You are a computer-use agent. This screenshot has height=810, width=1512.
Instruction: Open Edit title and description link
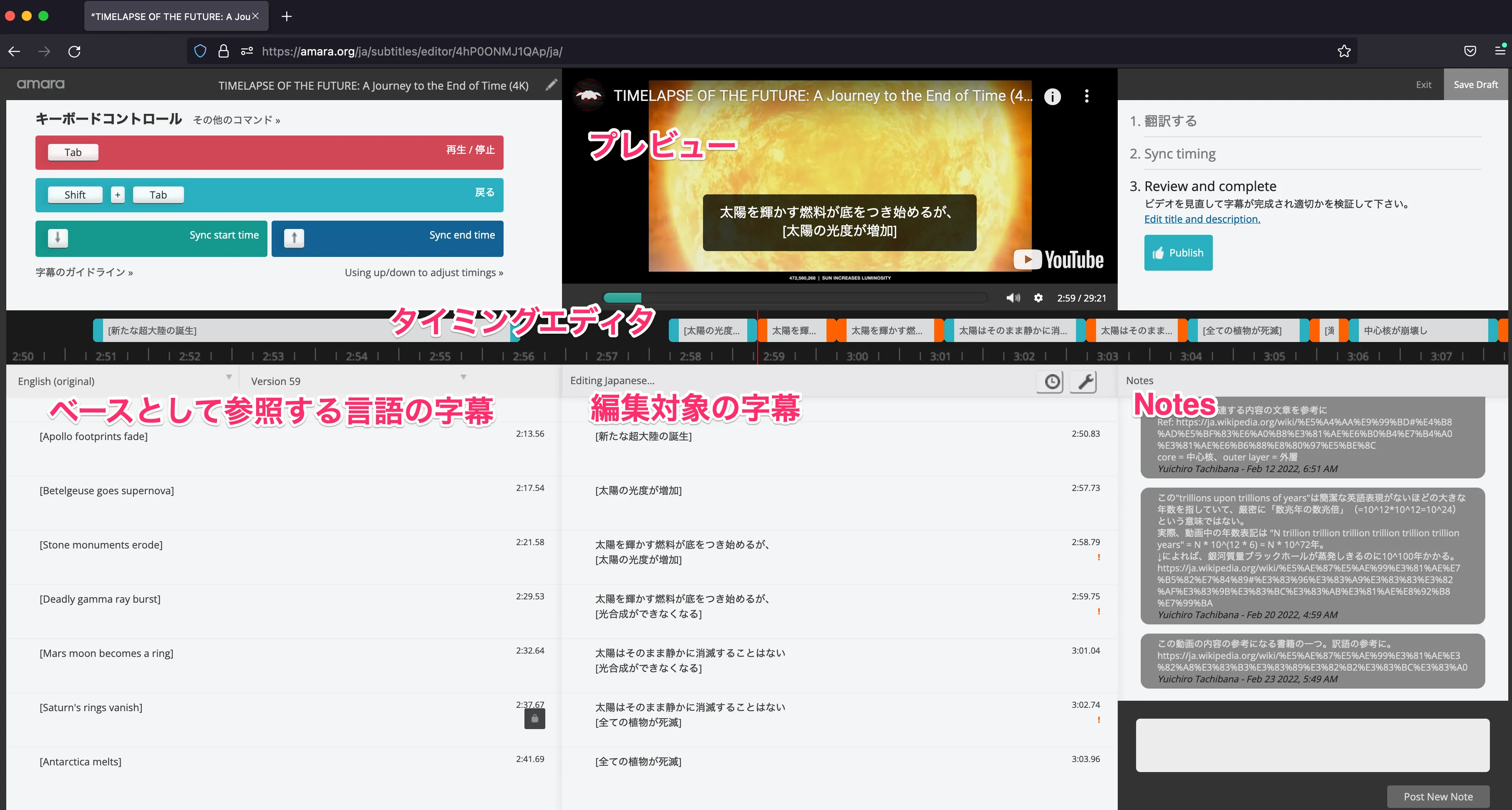[1202, 219]
